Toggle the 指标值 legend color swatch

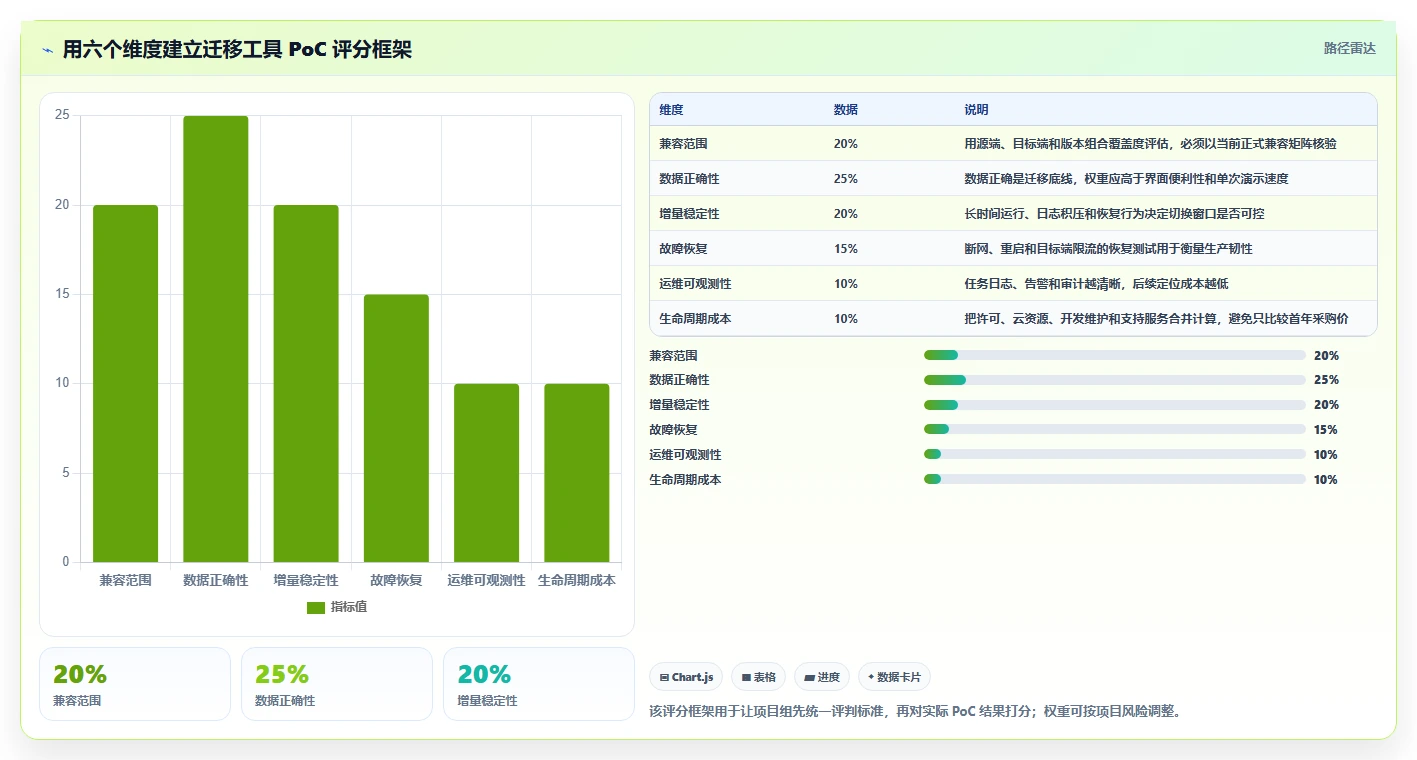click(x=316, y=608)
